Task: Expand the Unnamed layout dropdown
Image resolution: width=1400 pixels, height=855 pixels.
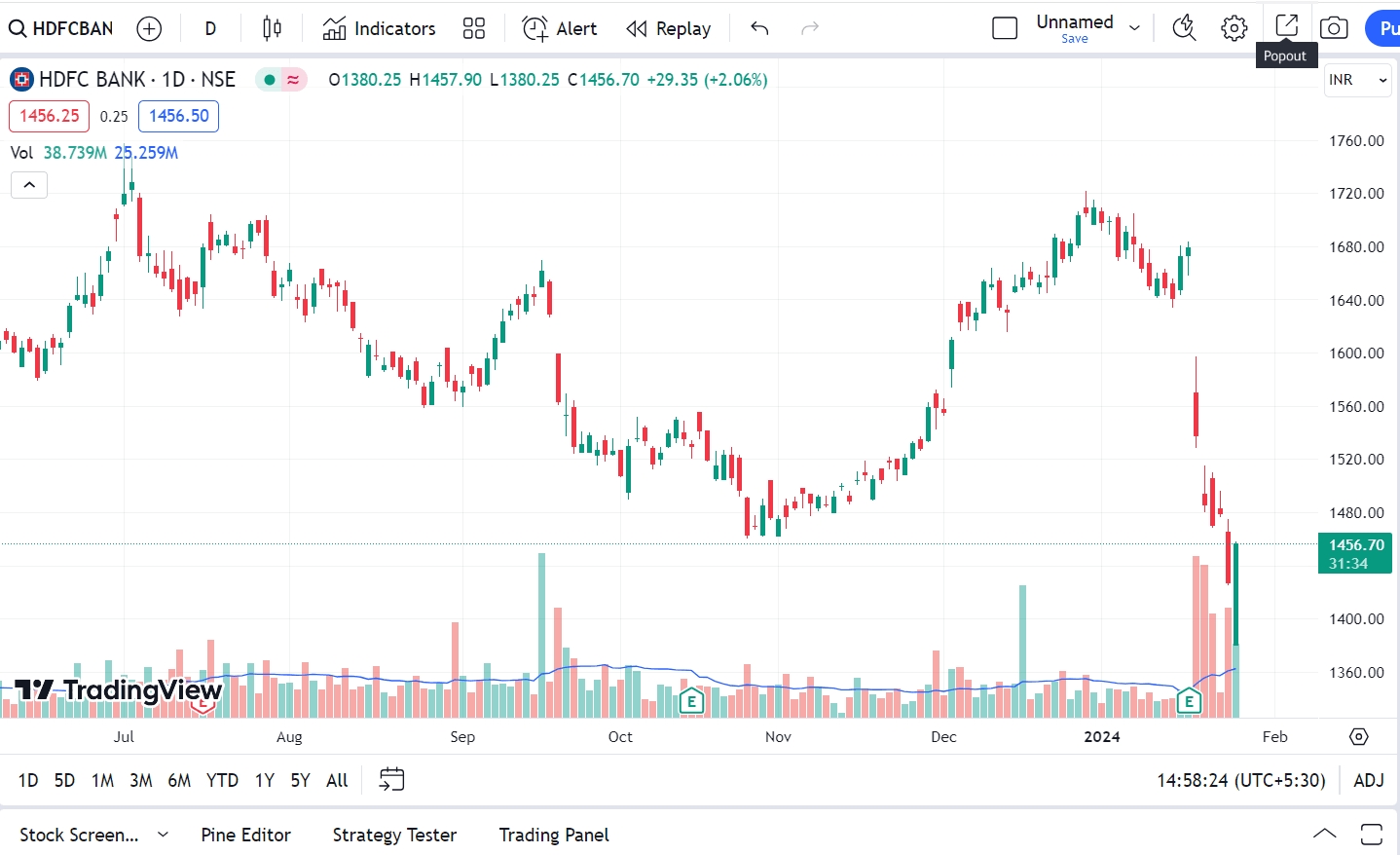Action: (x=1133, y=28)
